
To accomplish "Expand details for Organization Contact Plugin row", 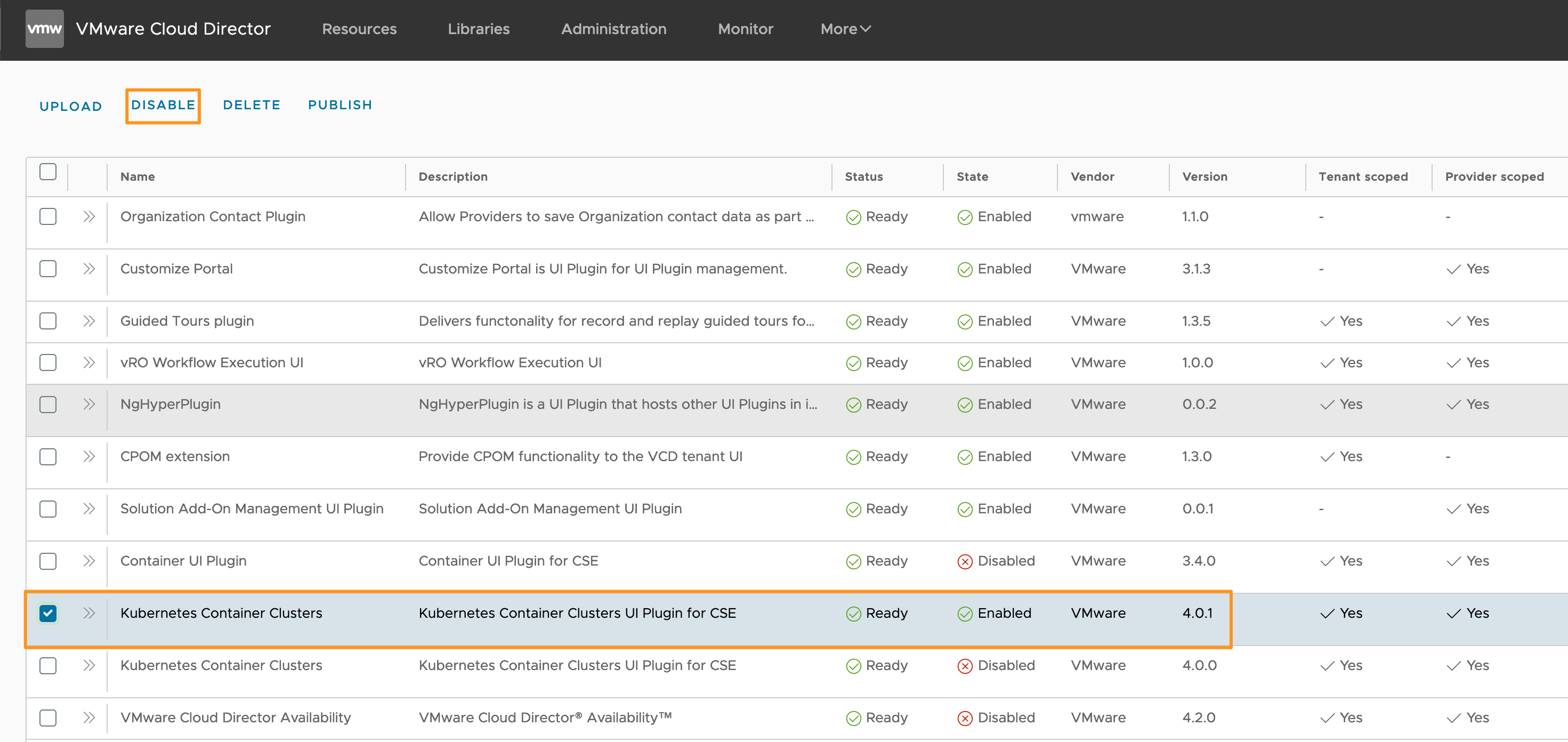I will tap(89, 217).
